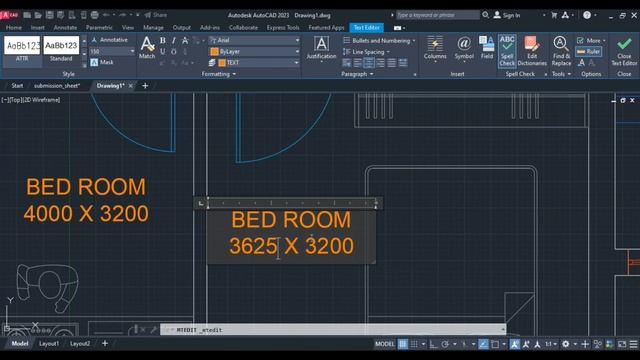Open the Columns menu

tap(435, 49)
